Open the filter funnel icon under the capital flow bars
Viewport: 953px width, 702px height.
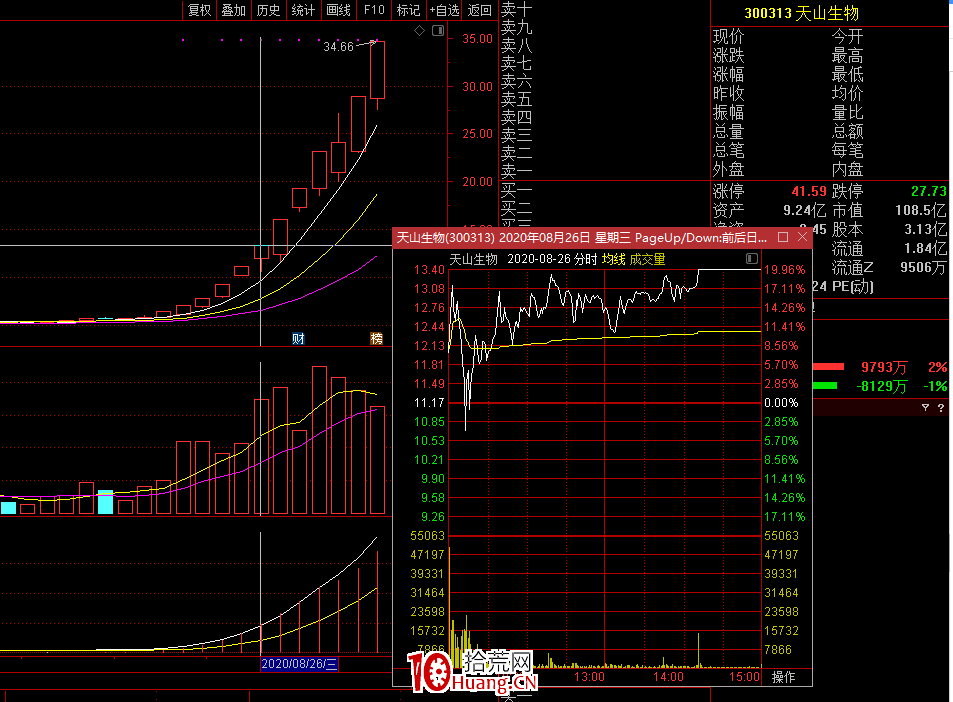tap(925, 408)
